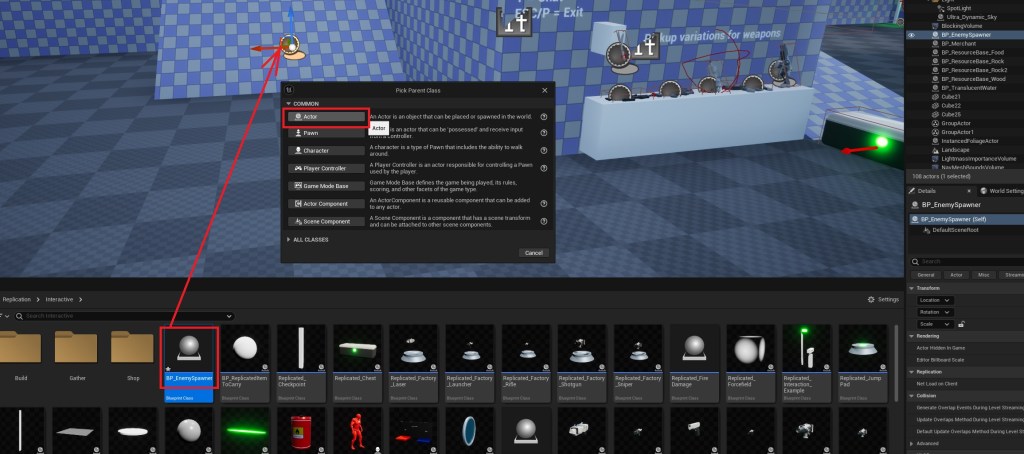The width and height of the screenshot is (1024, 454).
Task: Open the Rotation dropdown in Transform
Action: point(934,312)
